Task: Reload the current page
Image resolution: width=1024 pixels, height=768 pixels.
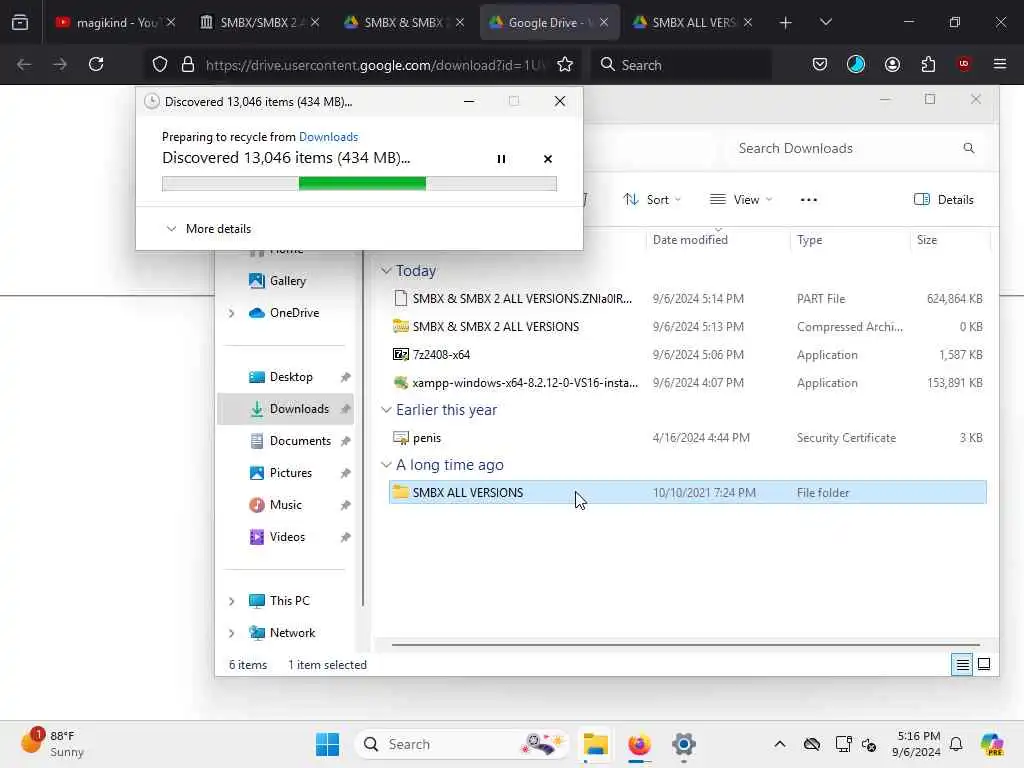Action: [96, 64]
